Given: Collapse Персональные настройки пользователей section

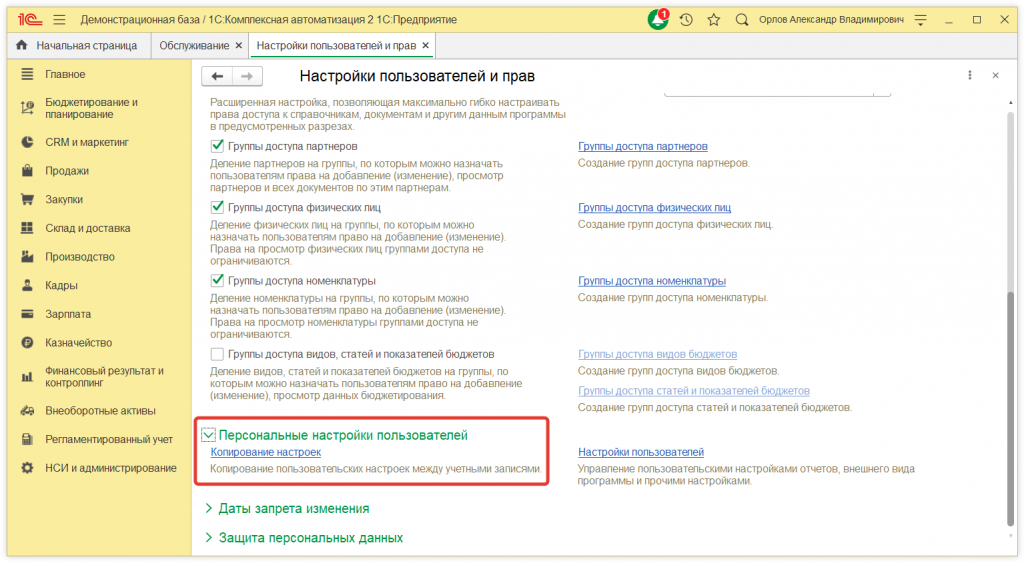Looking at the screenshot, I should pos(209,435).
